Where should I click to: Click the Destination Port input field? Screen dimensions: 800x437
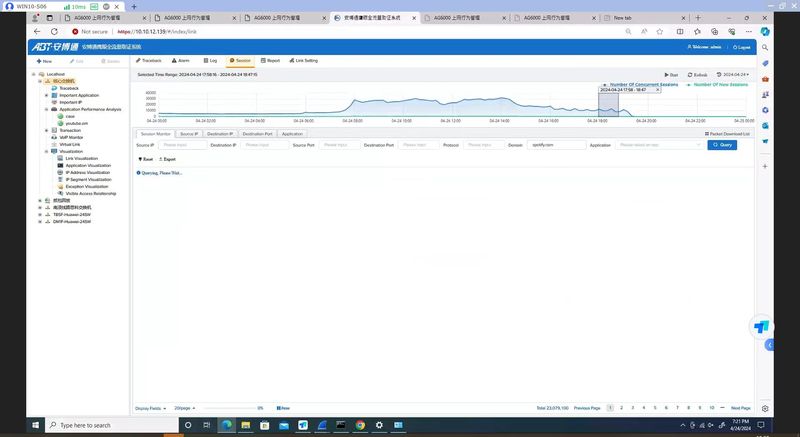click(418, 145)
